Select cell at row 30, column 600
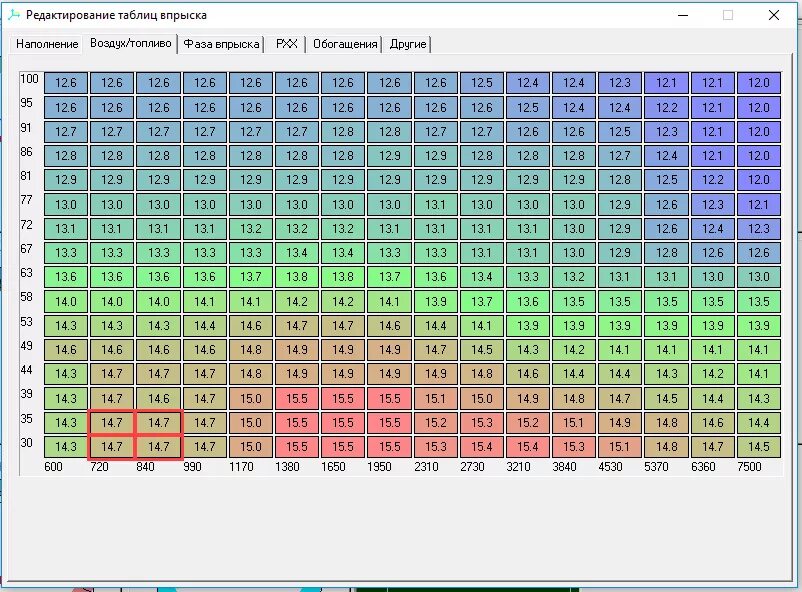Screen dimensions: 802x592 pyautogui.click(x=66, y=447)
